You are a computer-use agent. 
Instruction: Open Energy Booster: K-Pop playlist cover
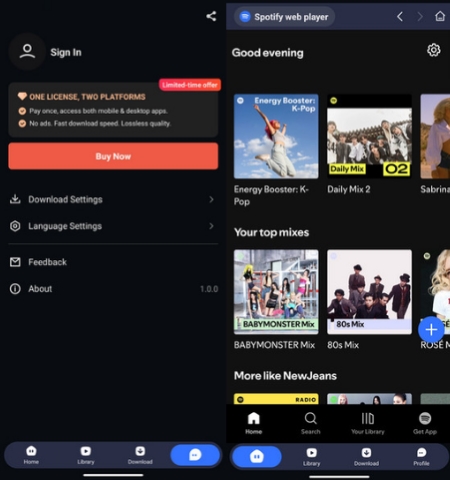click(276, 136)
